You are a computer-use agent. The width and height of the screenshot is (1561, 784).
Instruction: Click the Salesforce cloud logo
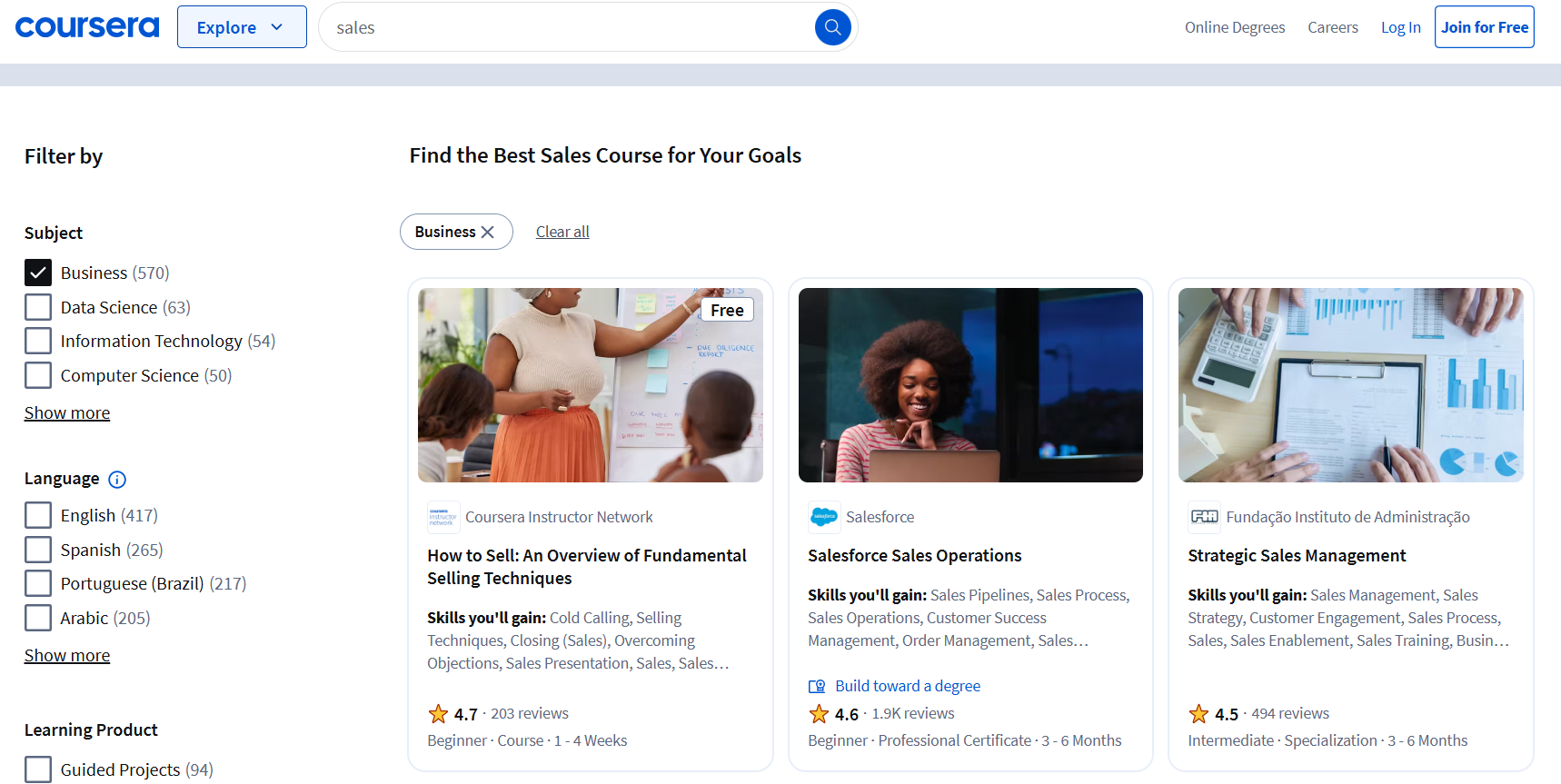pyautogui.click(x=823, y=517)
